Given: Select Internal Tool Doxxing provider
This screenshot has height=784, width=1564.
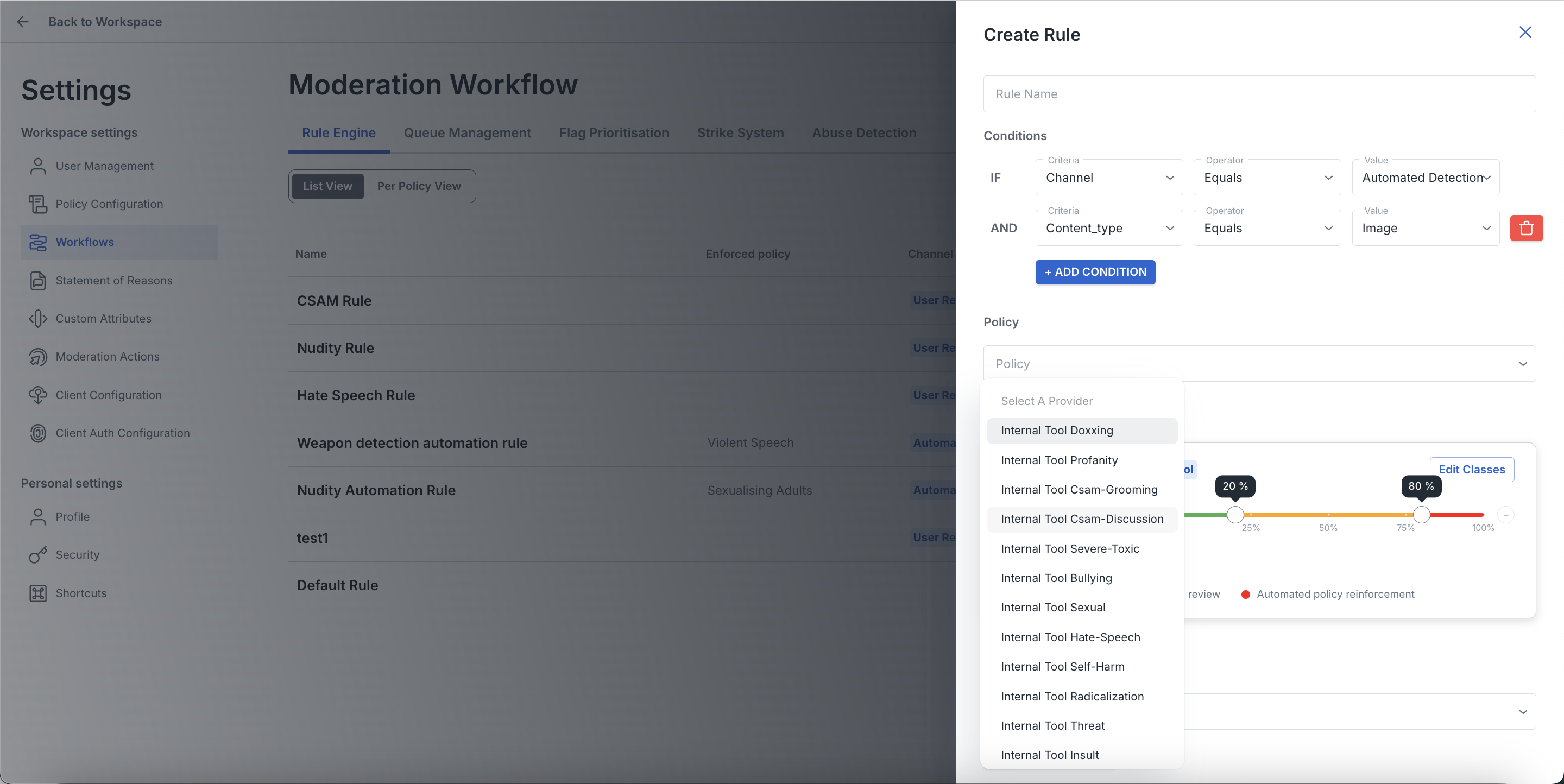Looking at the screenshot, I should tap(1082, 431).
